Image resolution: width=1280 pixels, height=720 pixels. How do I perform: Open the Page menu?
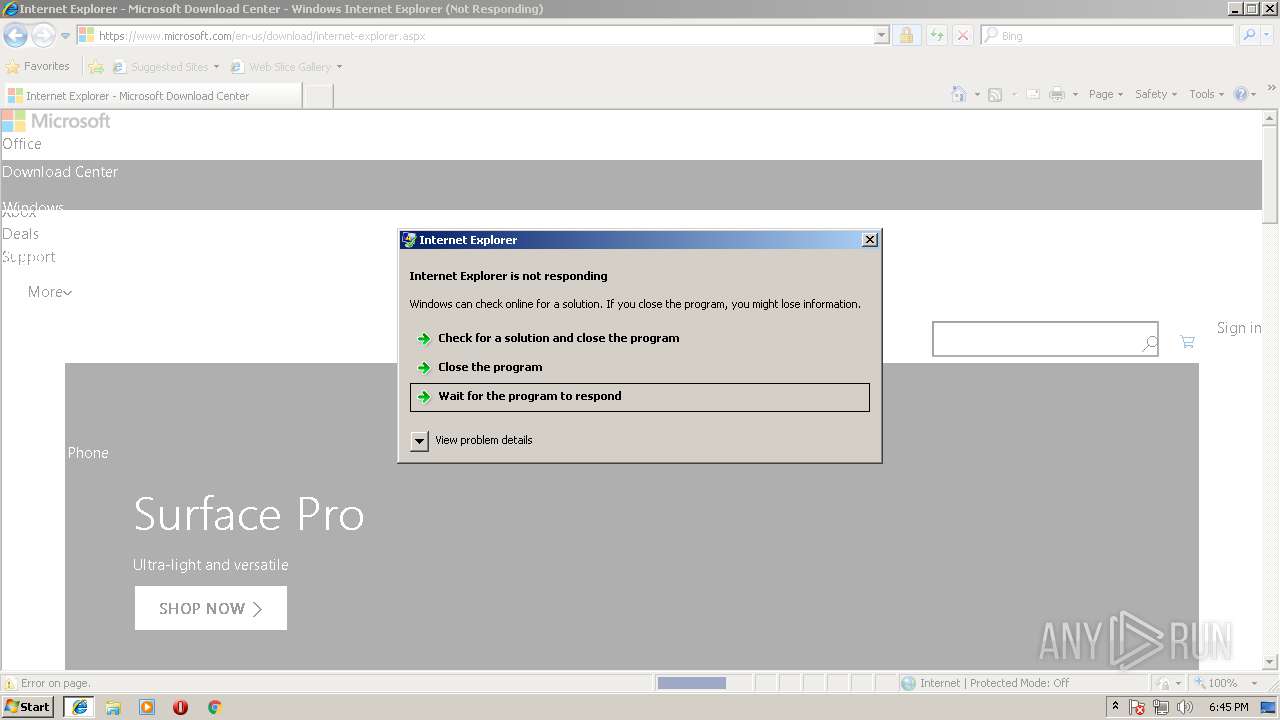click(x=1105, y=94)
